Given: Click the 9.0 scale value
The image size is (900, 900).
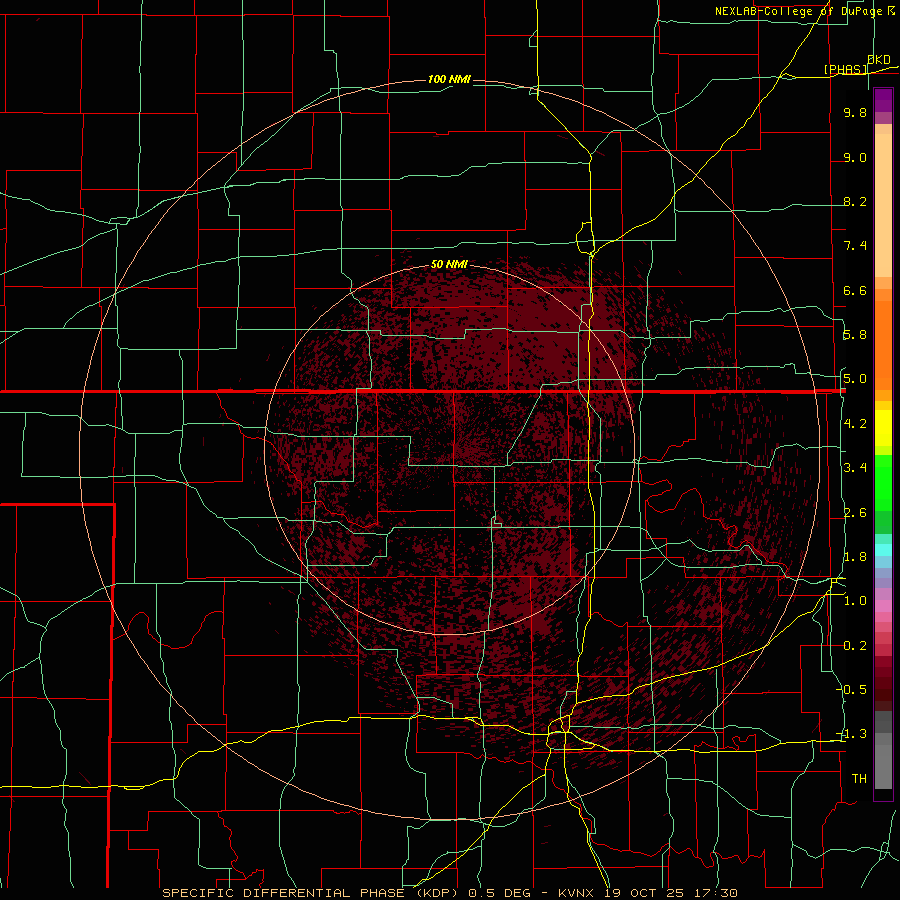Looking at the screenshot, I should click(x=855, y=158).
